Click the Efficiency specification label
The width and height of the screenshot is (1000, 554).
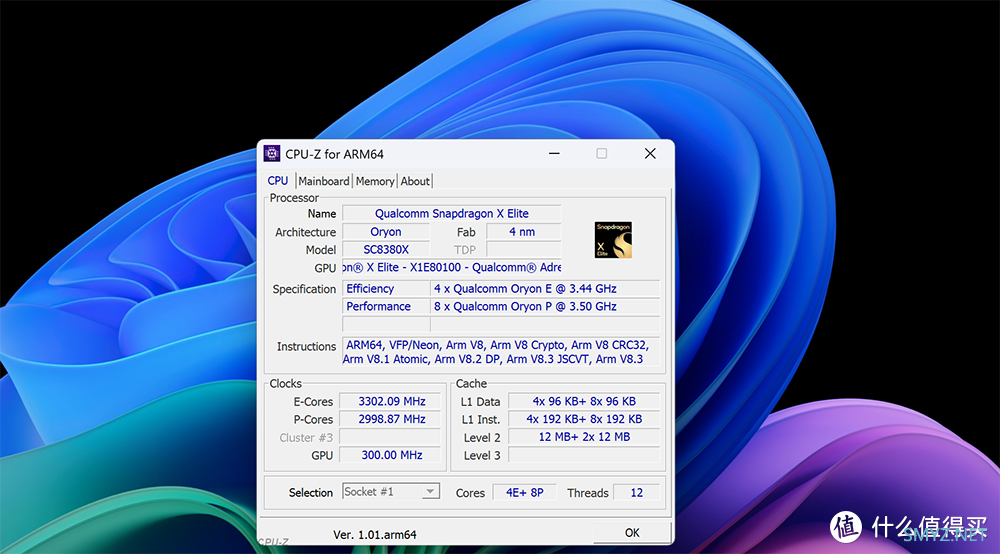(386, 289)
